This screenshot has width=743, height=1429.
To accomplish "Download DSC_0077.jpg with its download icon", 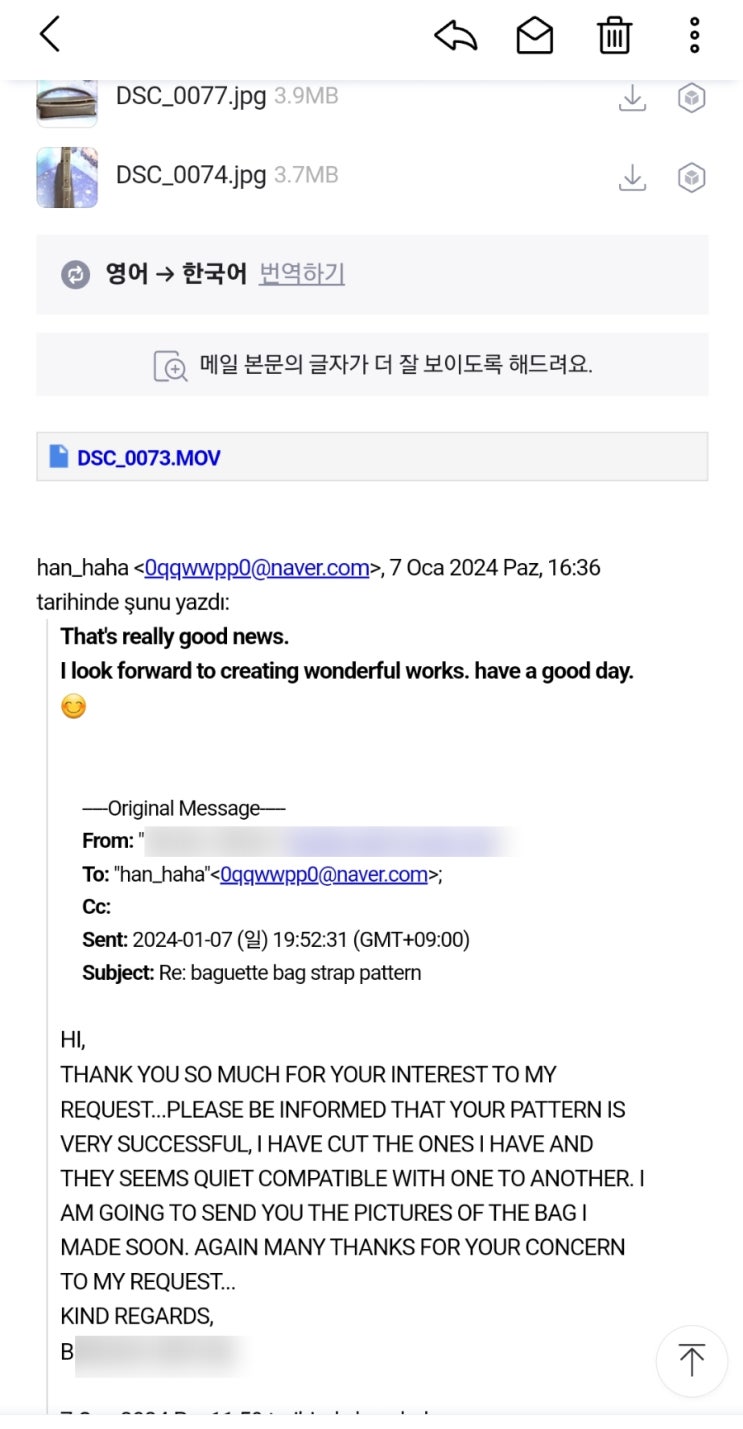I will point(632,97).
